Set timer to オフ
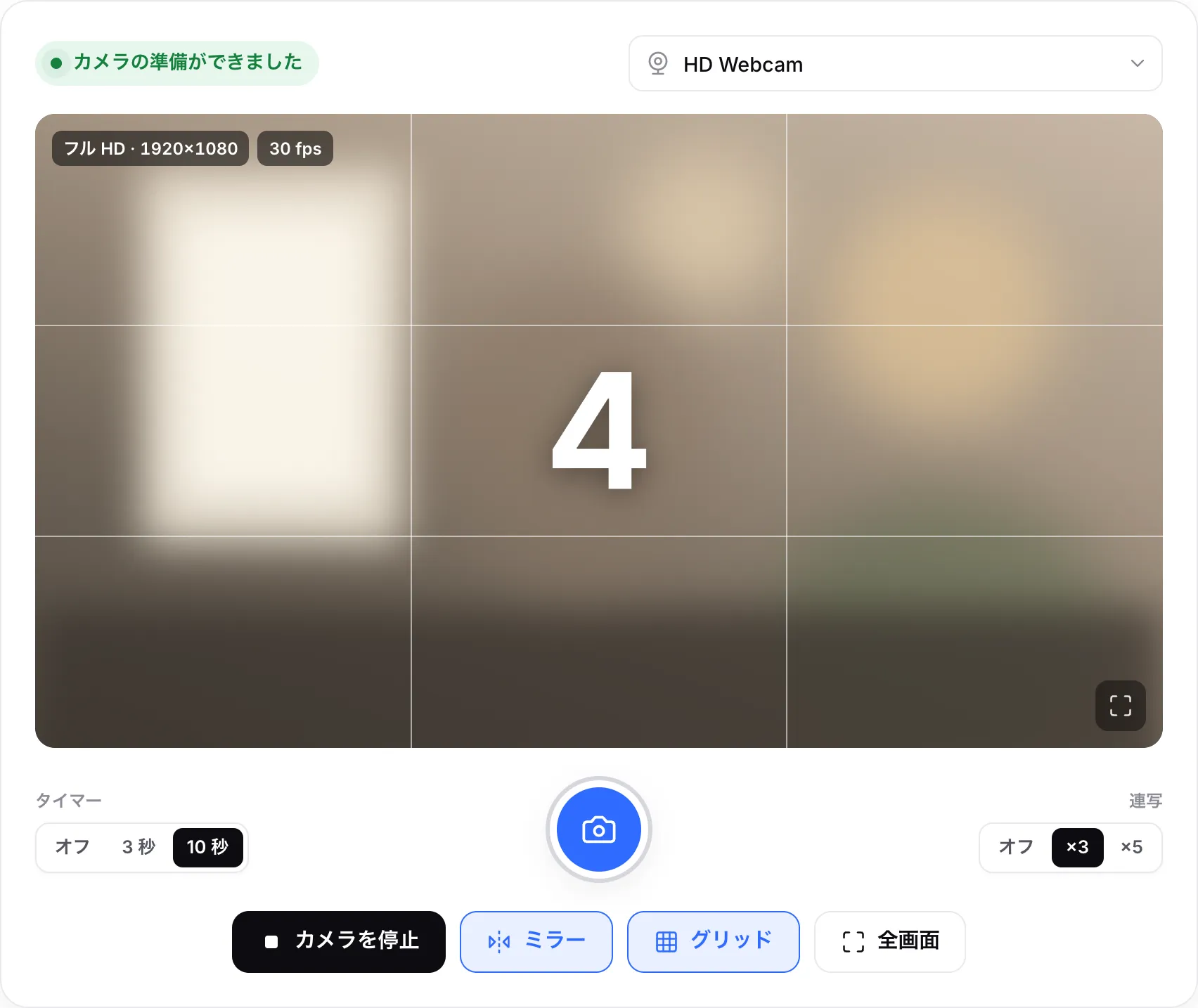This screenshot has width=1198, height=1008. (72, 847)
